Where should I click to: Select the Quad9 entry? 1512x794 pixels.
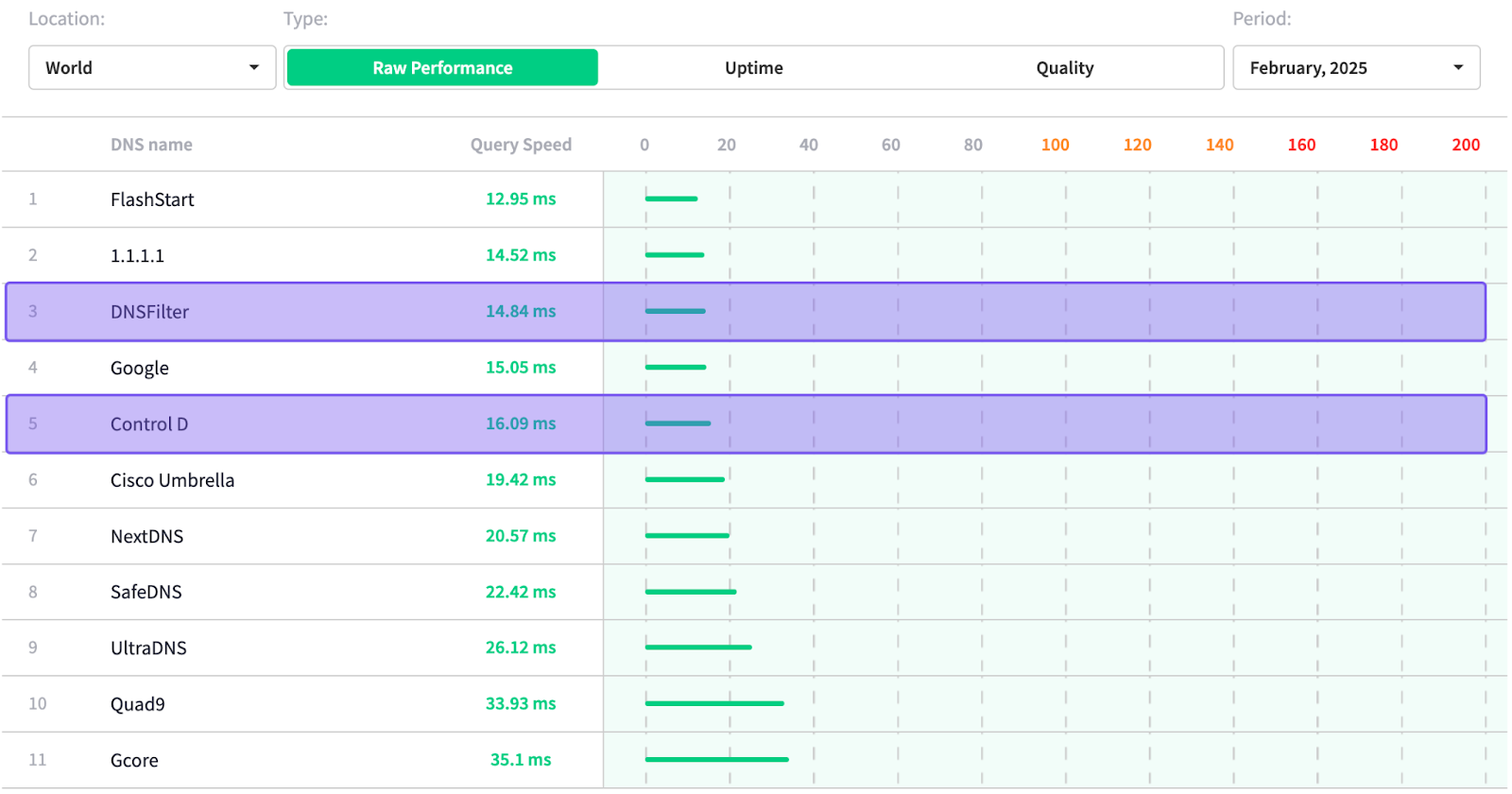click(x=137, y=704)
